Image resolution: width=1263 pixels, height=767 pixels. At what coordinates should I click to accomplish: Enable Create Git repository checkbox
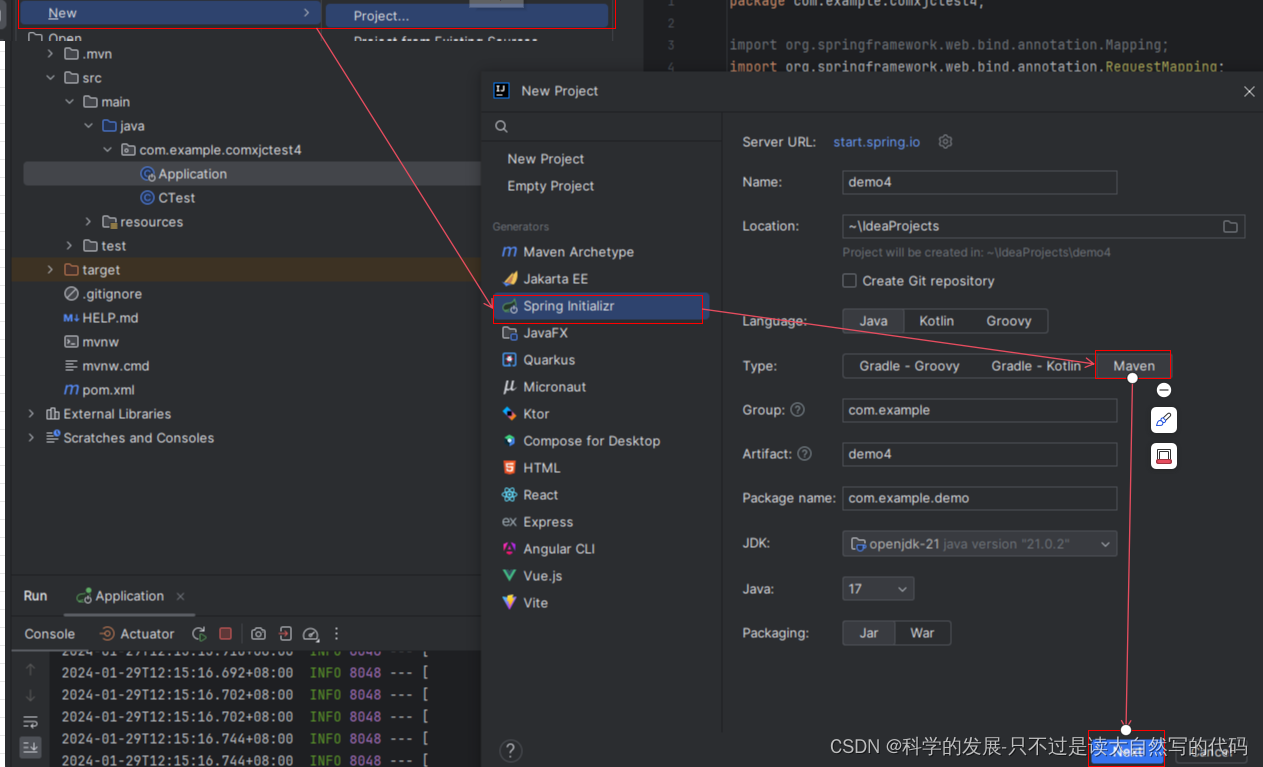849,281
